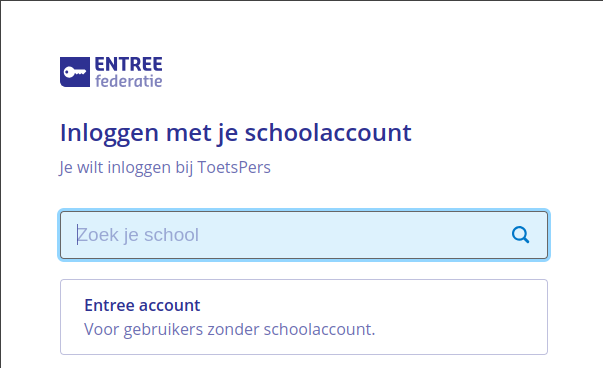Screen dimensions: 603x368
Task: Click the 'Zoek je school' placeholder text
Action: (138, 235)
